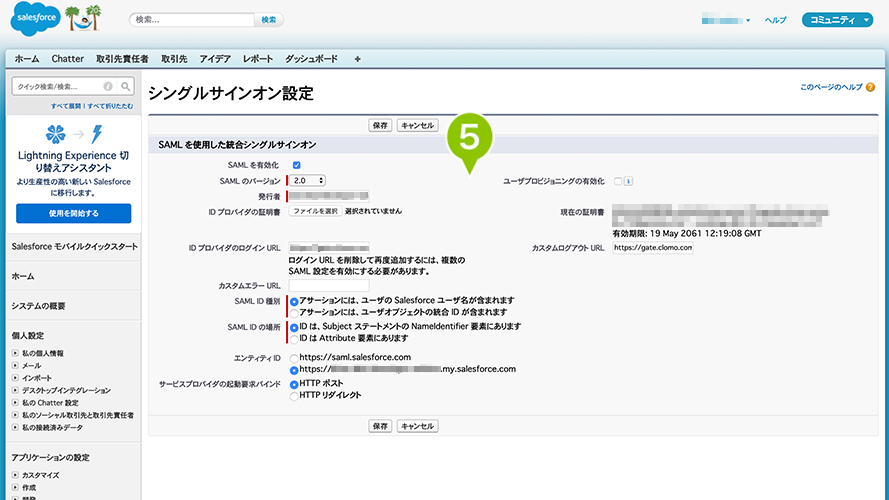
Task: Select assertion contains federation ID radio
Action: (294, 313)
